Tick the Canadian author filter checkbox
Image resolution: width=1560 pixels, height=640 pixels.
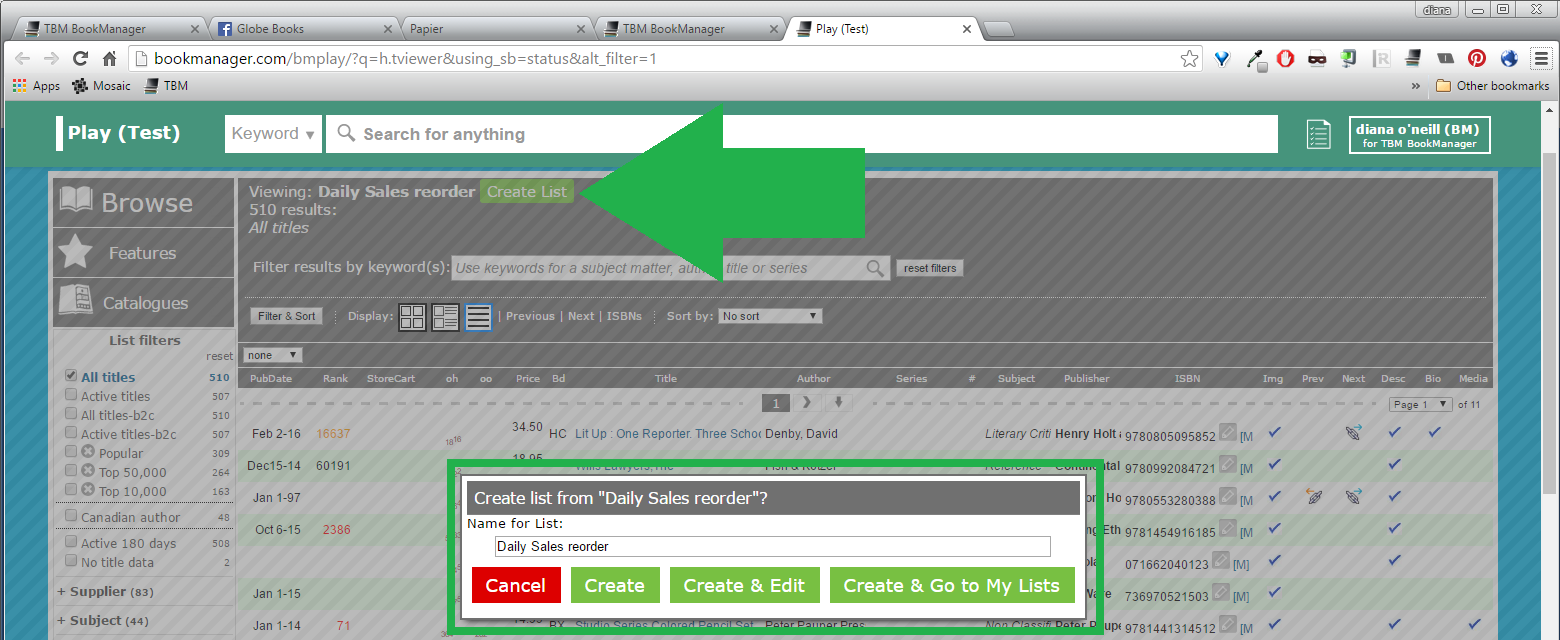pyautogui.click(x=71, y=516)
